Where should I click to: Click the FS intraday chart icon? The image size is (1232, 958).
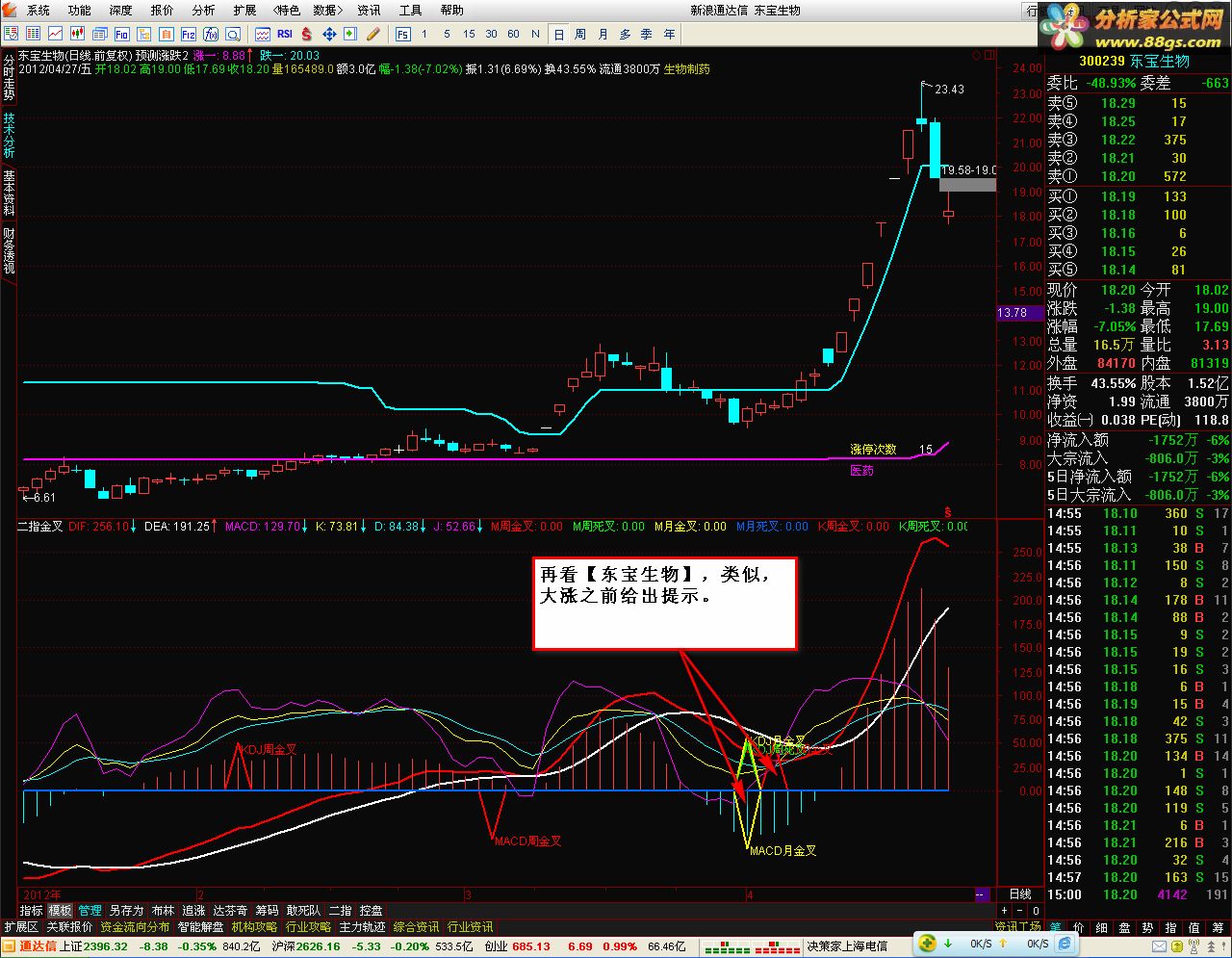pos(402,34)
